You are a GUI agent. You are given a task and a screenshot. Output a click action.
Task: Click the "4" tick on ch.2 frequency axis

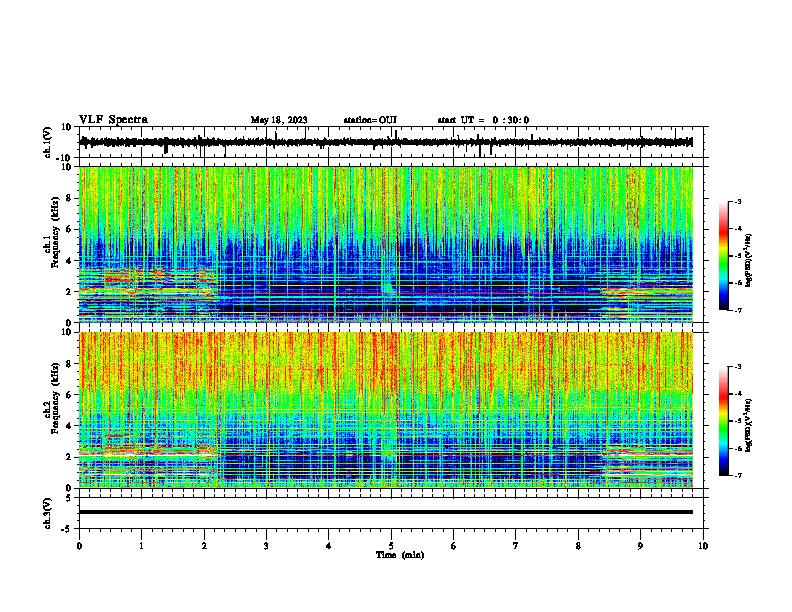click(69, 426)
